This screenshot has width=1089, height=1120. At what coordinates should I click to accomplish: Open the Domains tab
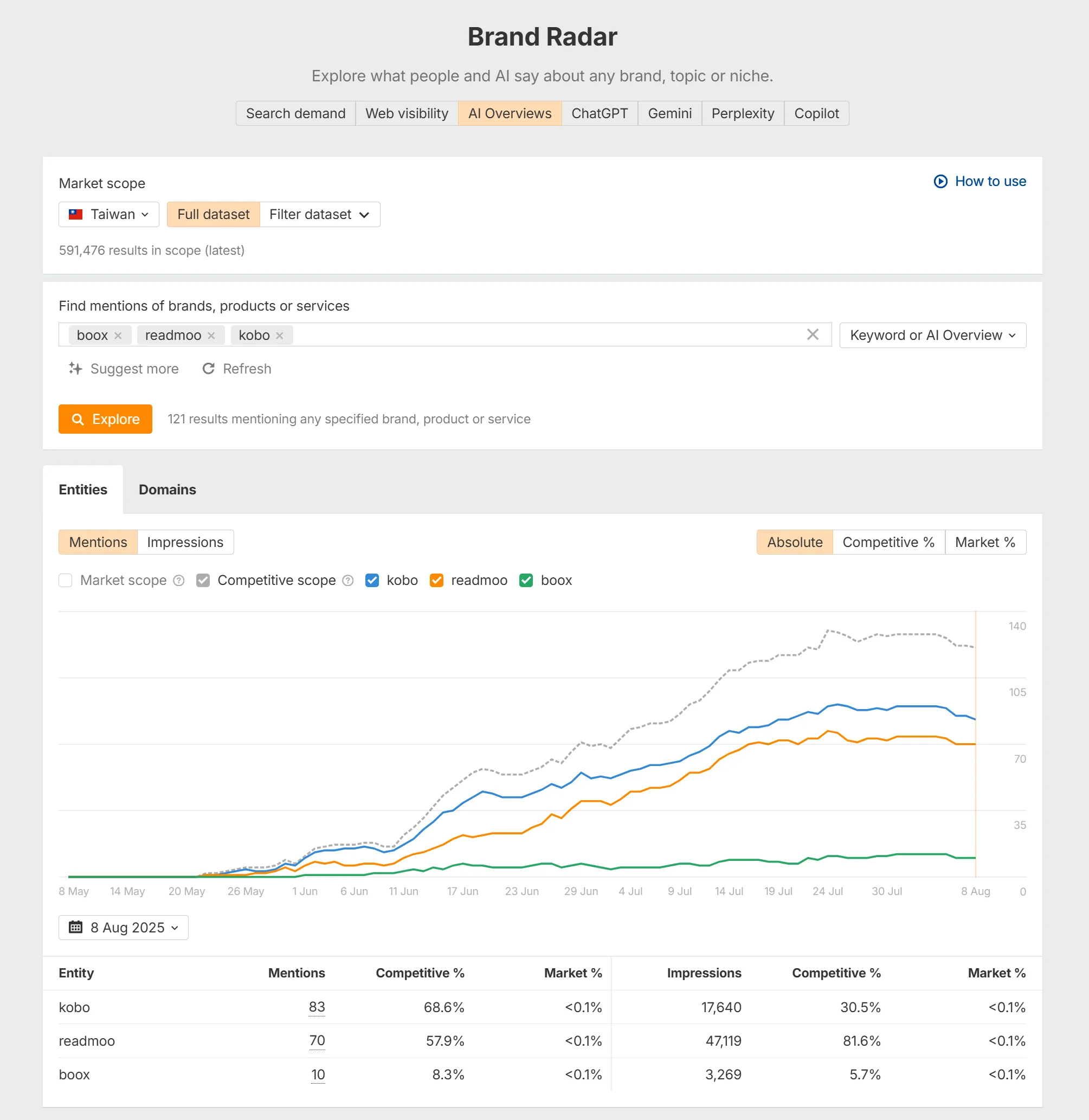coord(167,490)
